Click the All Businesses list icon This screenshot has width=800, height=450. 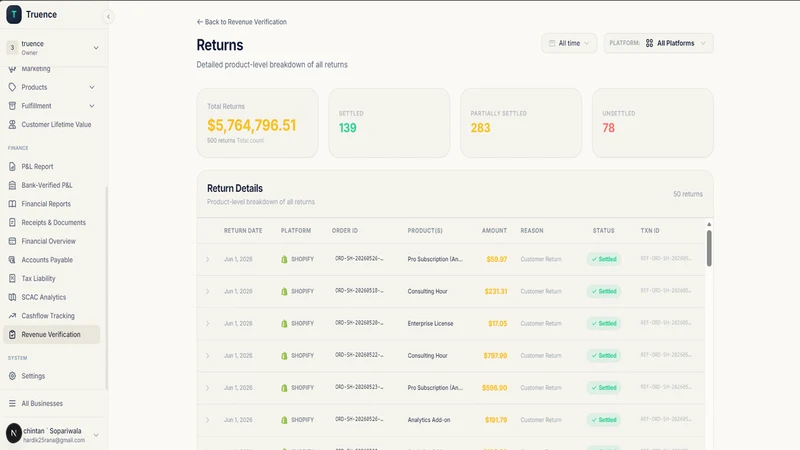12,403
